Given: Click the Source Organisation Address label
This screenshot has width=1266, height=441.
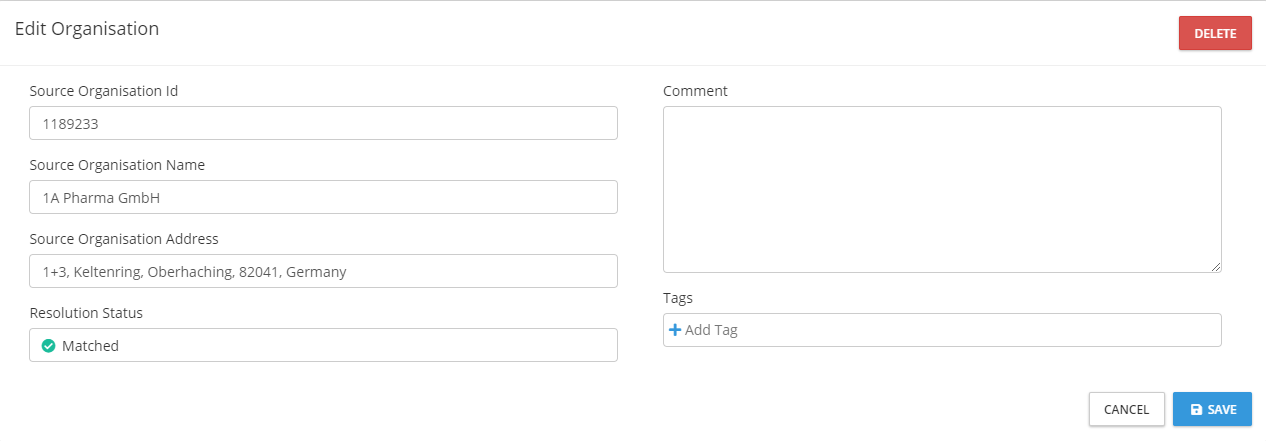Looking at the screenshot, I should (x=124, y=239).
